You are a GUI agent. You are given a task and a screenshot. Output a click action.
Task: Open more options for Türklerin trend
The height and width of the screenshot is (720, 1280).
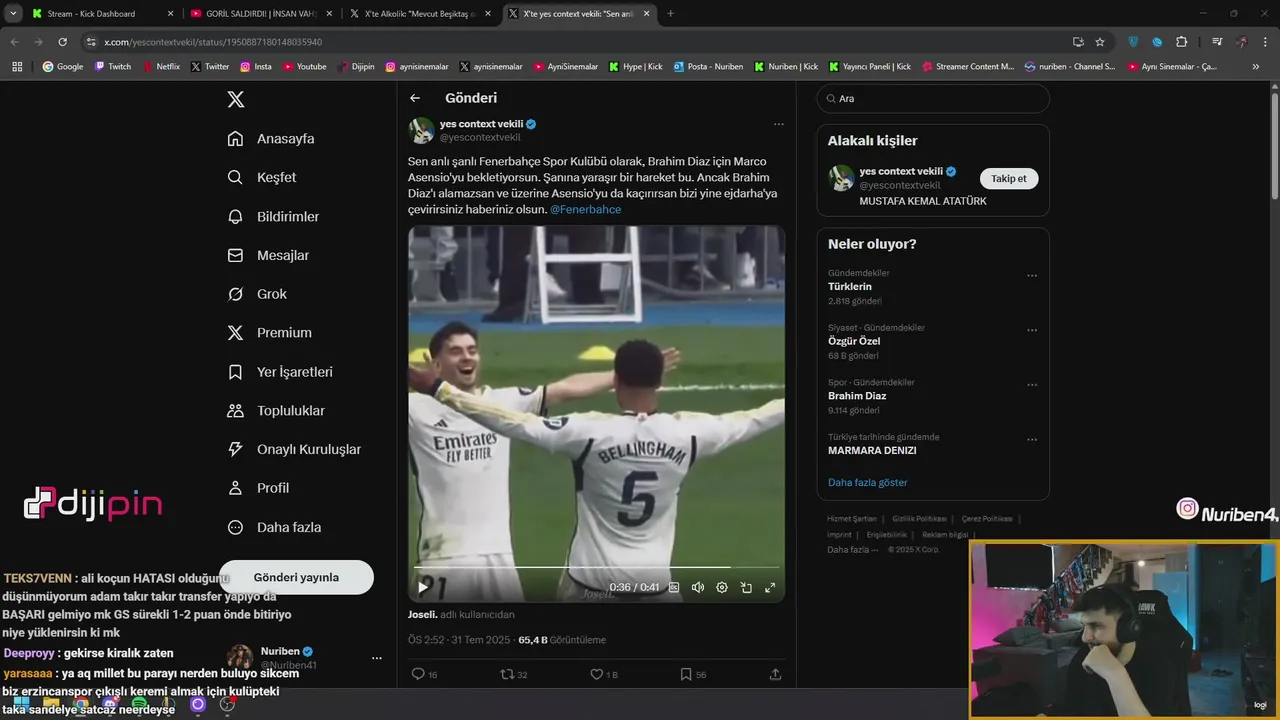[1032, 276]
